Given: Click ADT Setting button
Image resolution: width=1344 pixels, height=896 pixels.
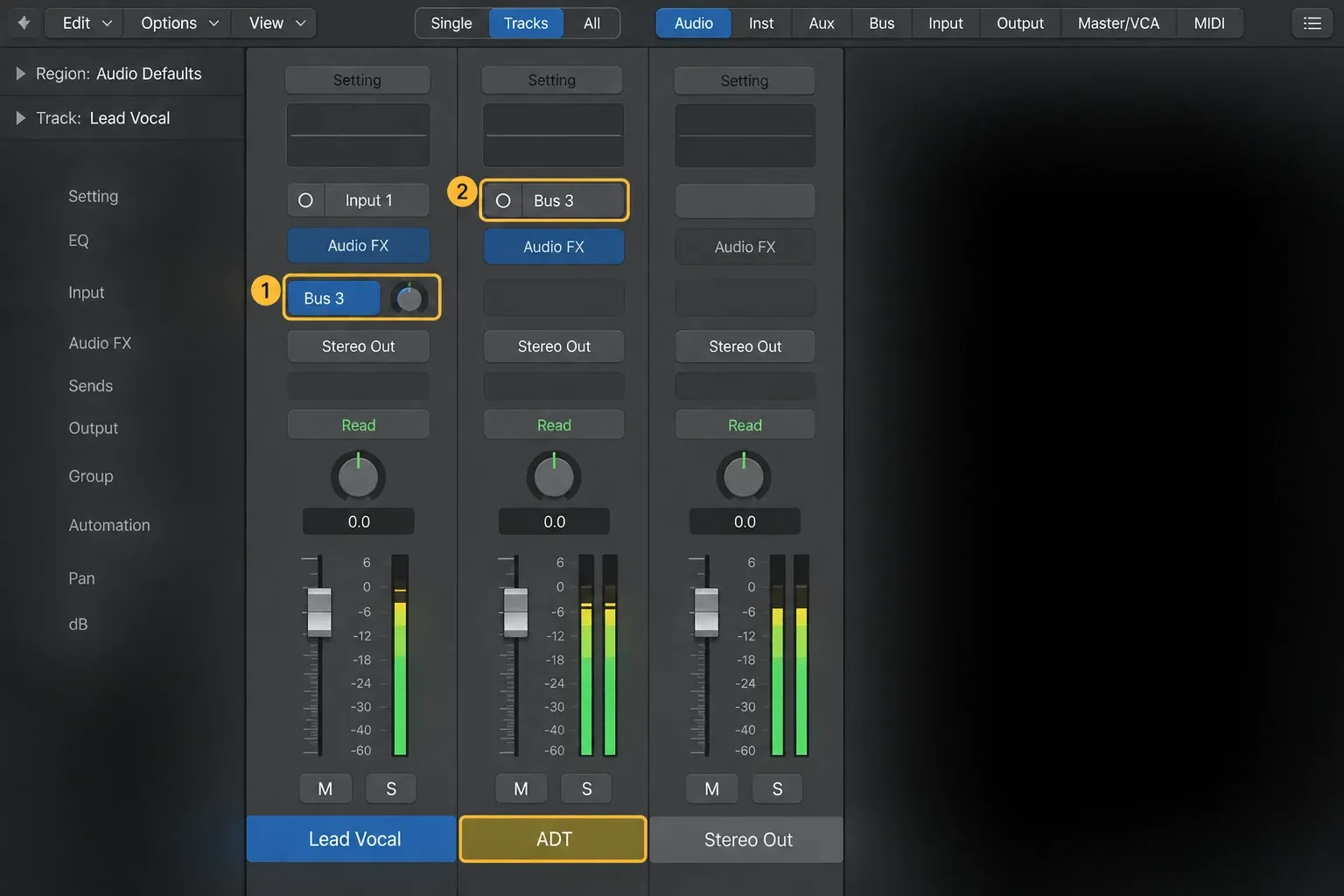Looking at the screenshot, I should [x=552, y=80].
